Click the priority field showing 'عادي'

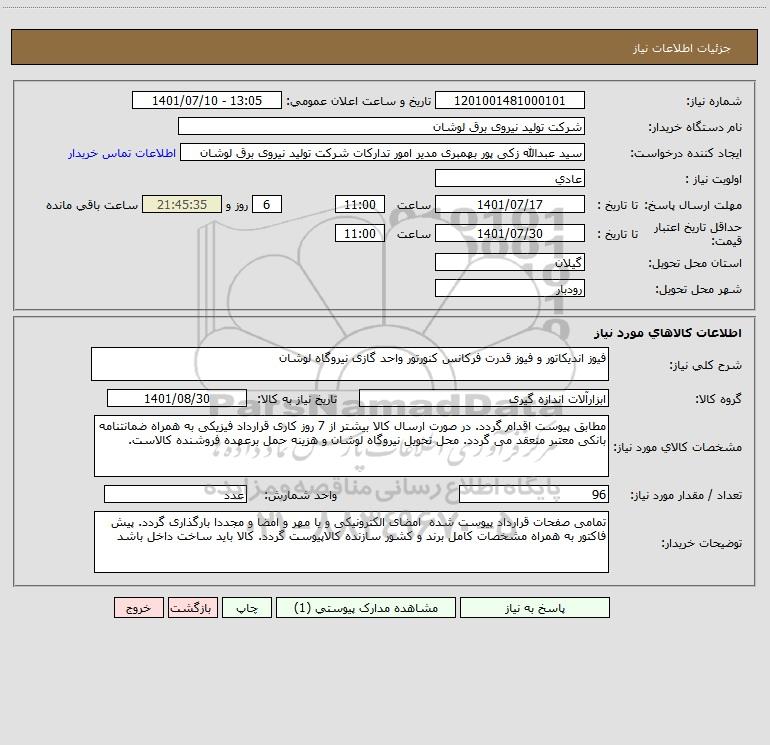(x=510, y=178)
